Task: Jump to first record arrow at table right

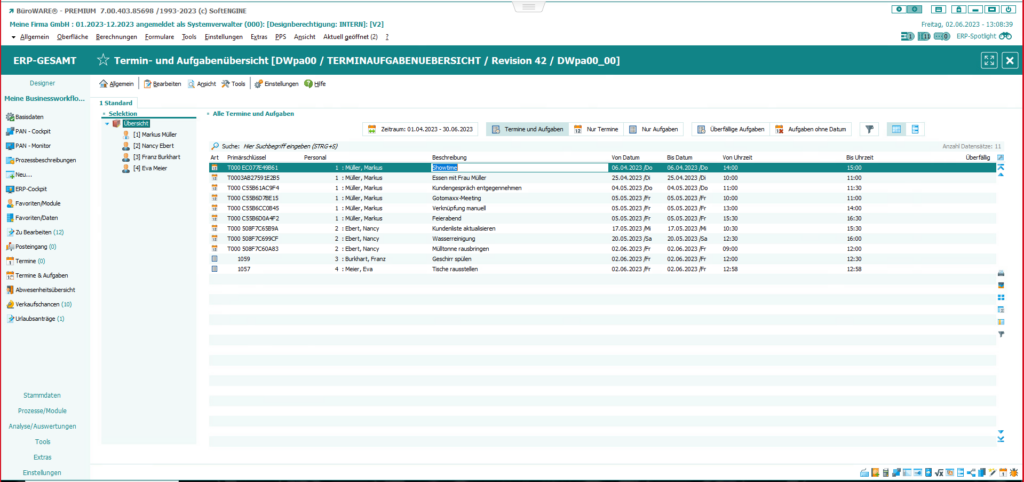Action: (x=1000, y=168)
